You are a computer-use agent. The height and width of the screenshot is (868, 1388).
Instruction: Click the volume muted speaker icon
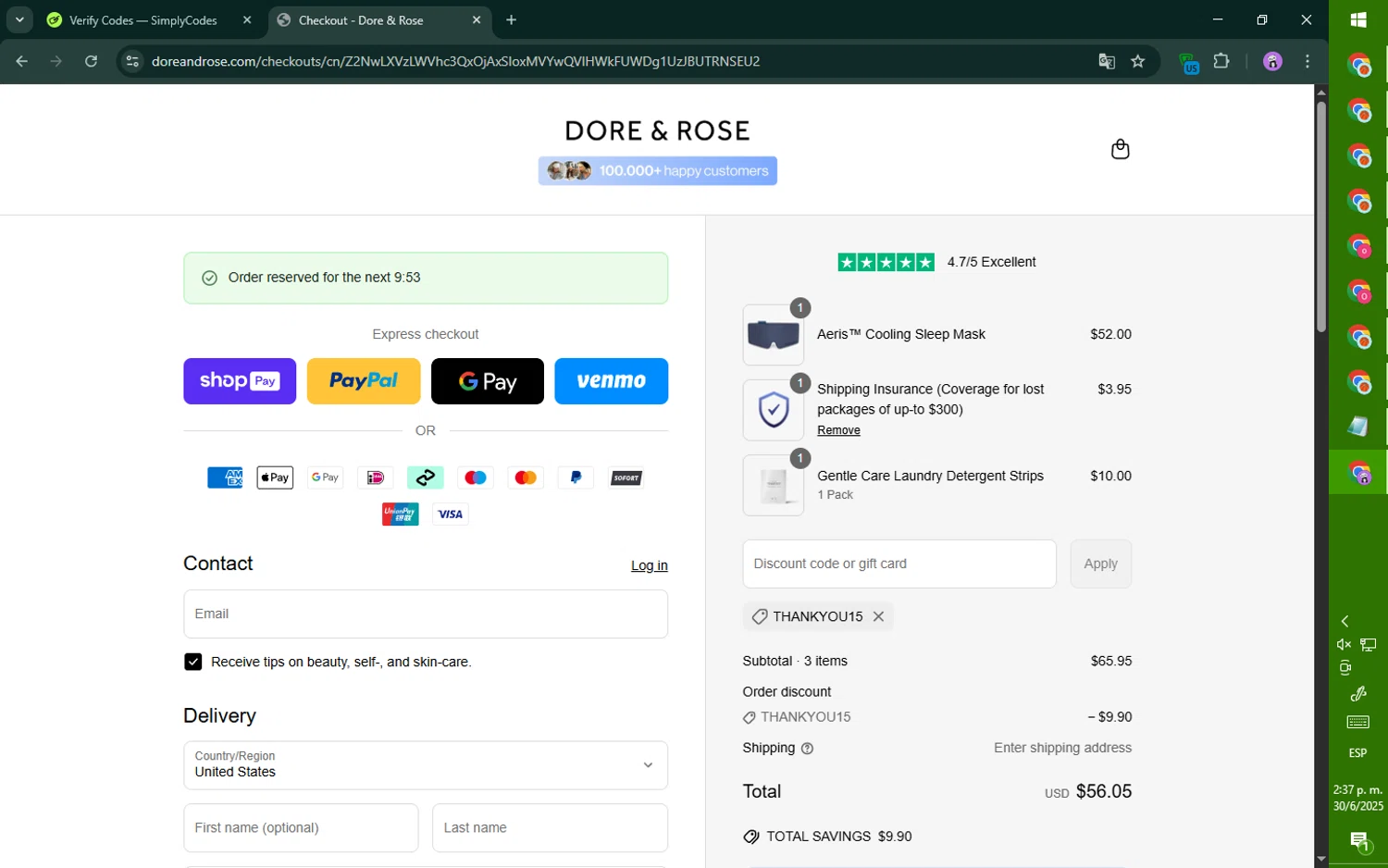pos(1344,645)
